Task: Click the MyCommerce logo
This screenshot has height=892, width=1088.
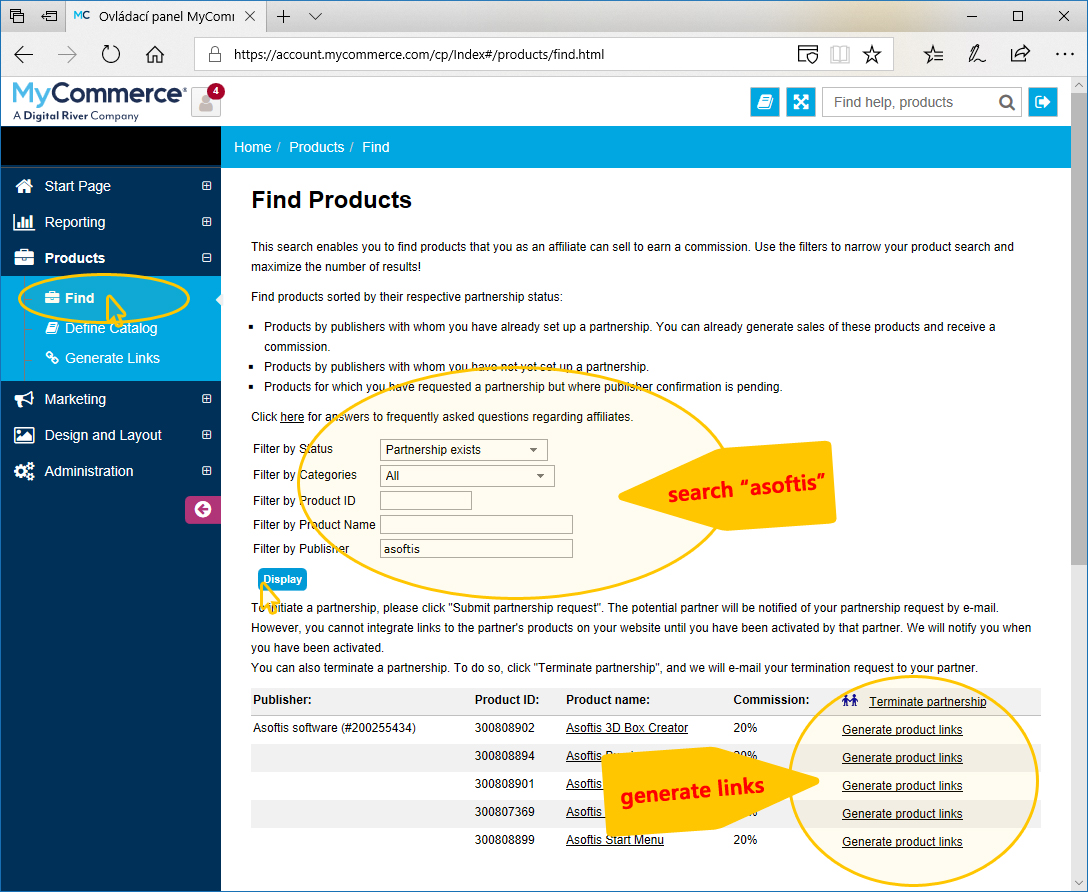Action: [x=99, y=101]
